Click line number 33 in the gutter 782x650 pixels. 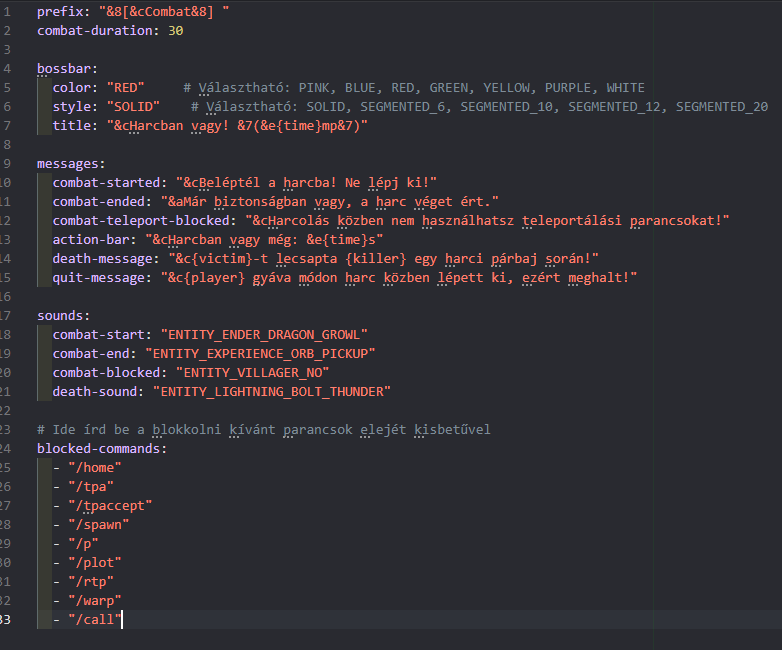pyautogui.click(x=5, y=620)
